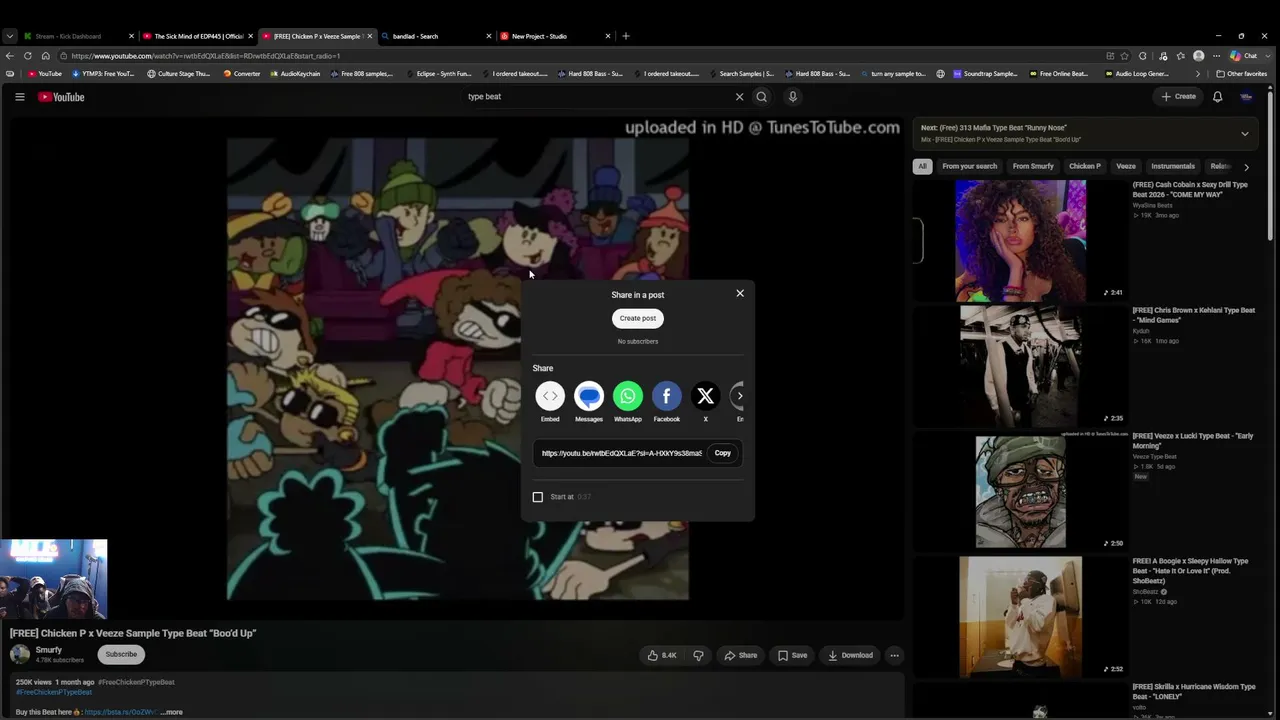Like the video (8.4K)

[662, 655]
